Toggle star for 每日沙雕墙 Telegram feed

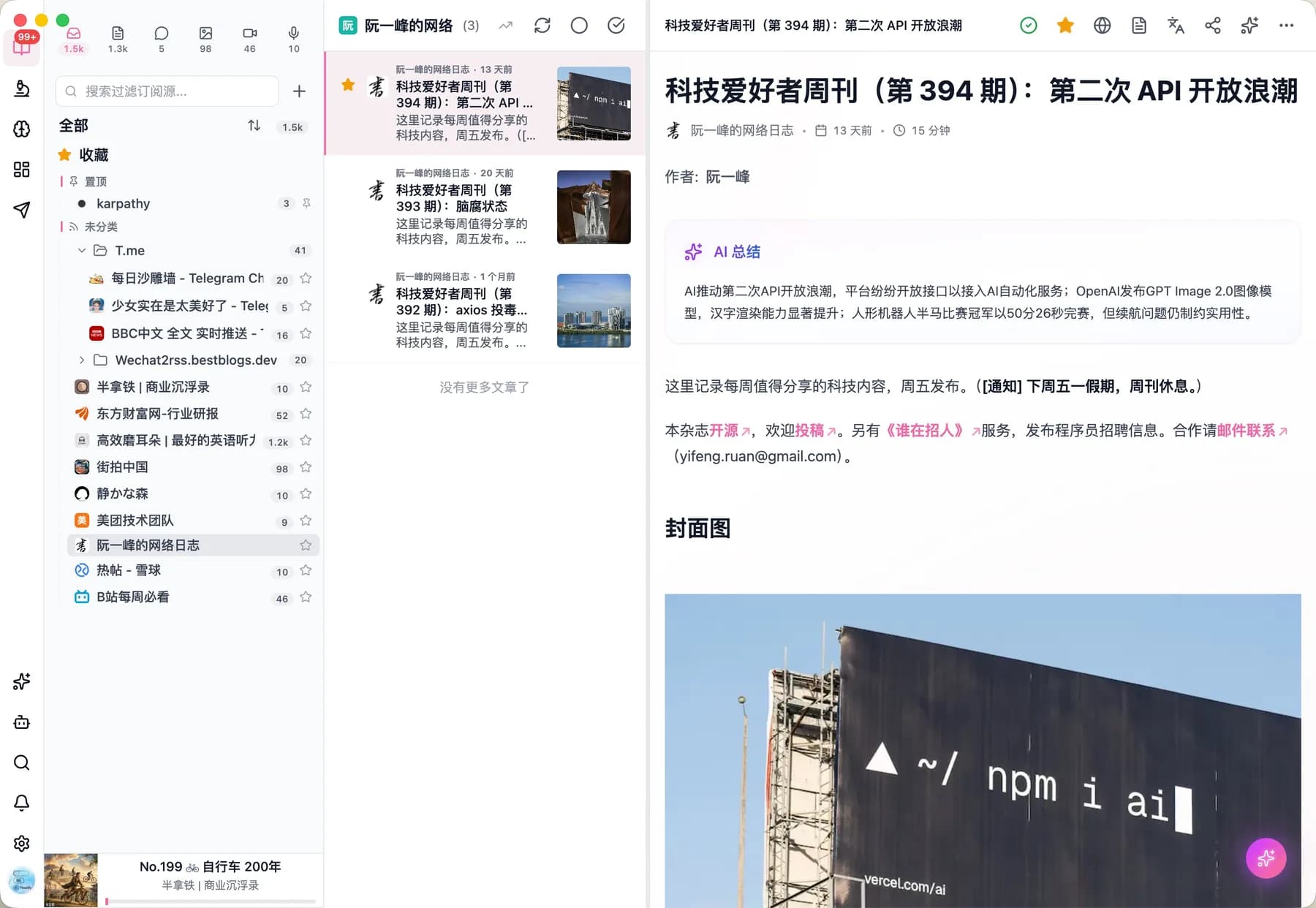[x=306, y=279]
